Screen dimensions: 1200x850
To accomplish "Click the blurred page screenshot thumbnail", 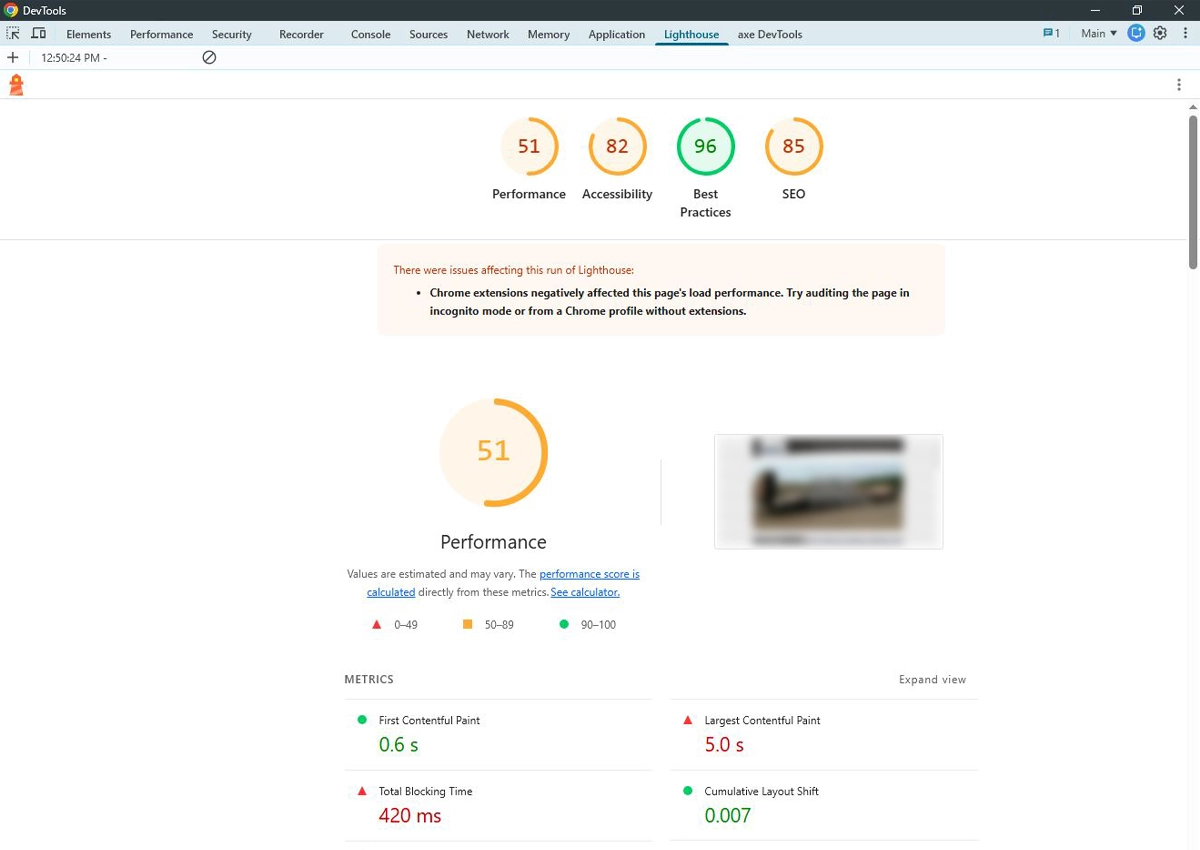I will click(x=829, y=491).
